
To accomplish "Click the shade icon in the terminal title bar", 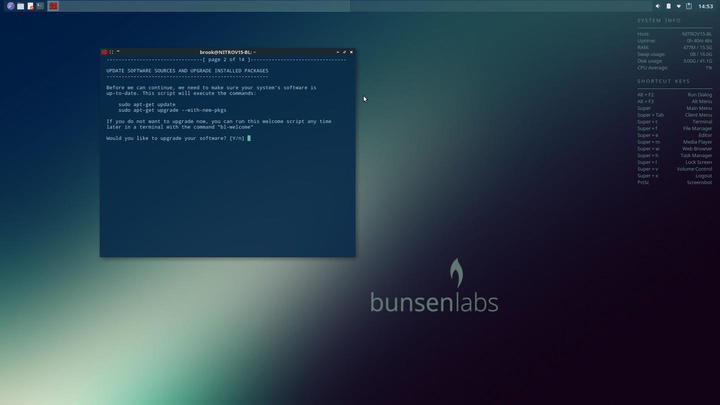I will click(x=118, y=51).
